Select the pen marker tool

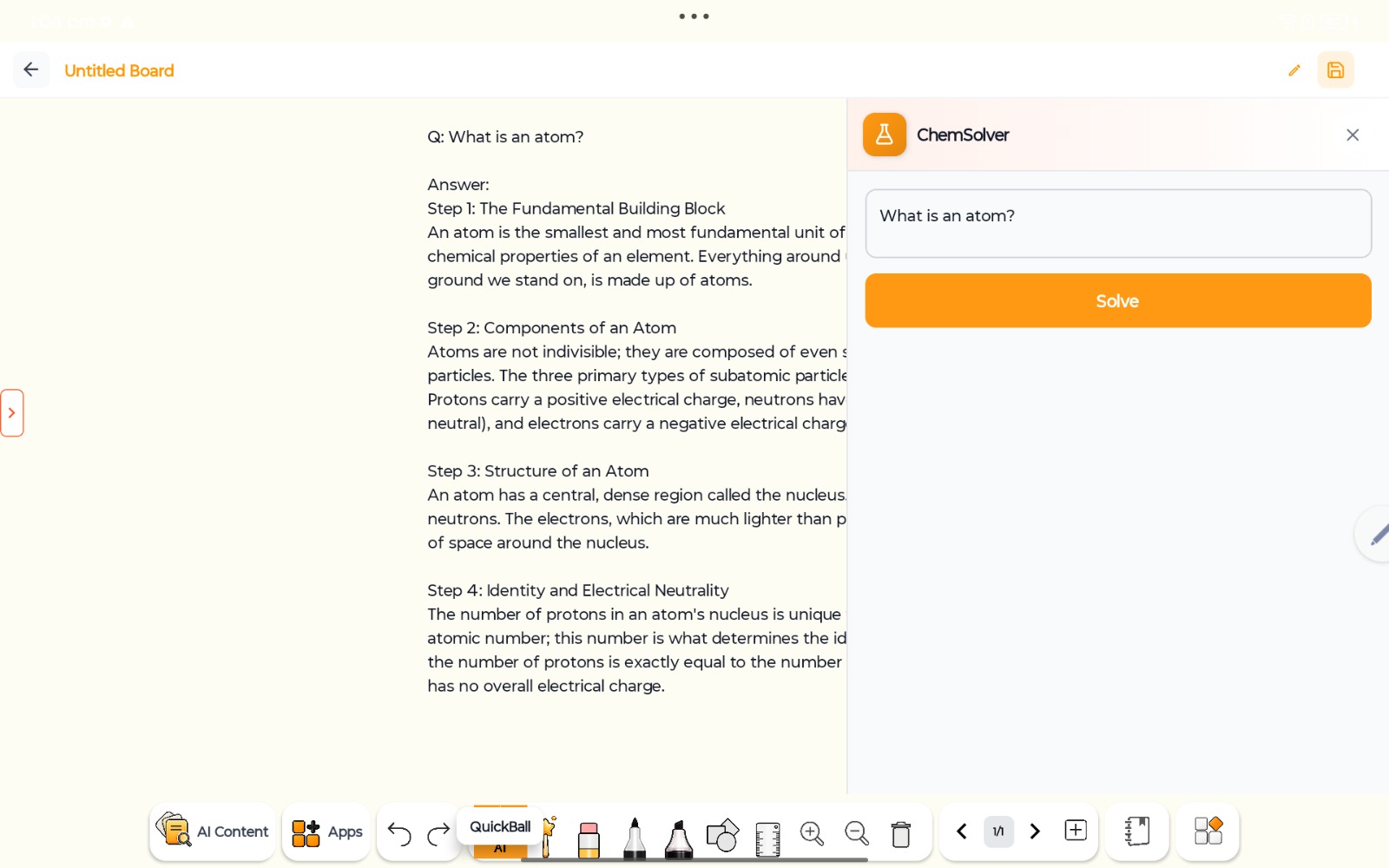pyautogui.click(x=635, y=838)
